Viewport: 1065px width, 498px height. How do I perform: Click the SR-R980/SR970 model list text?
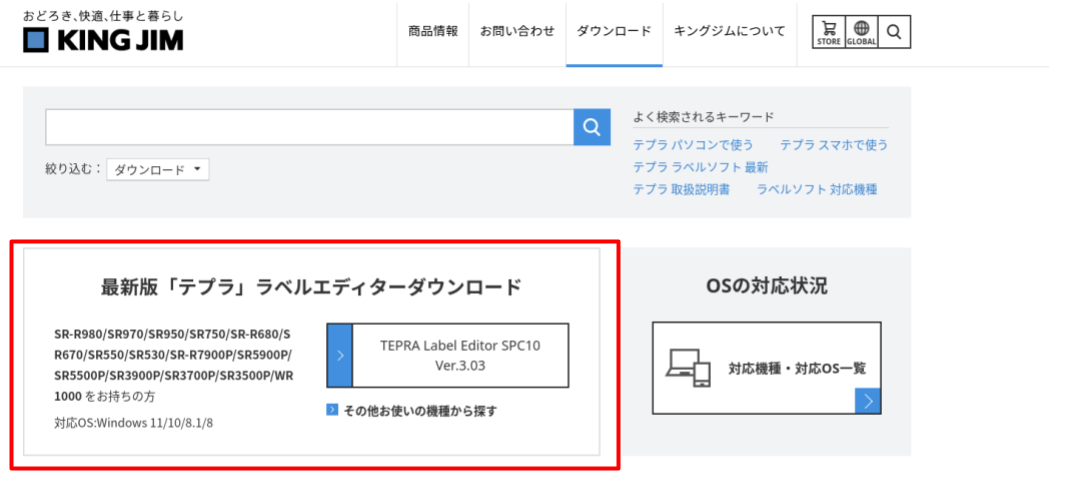point(174,366)
